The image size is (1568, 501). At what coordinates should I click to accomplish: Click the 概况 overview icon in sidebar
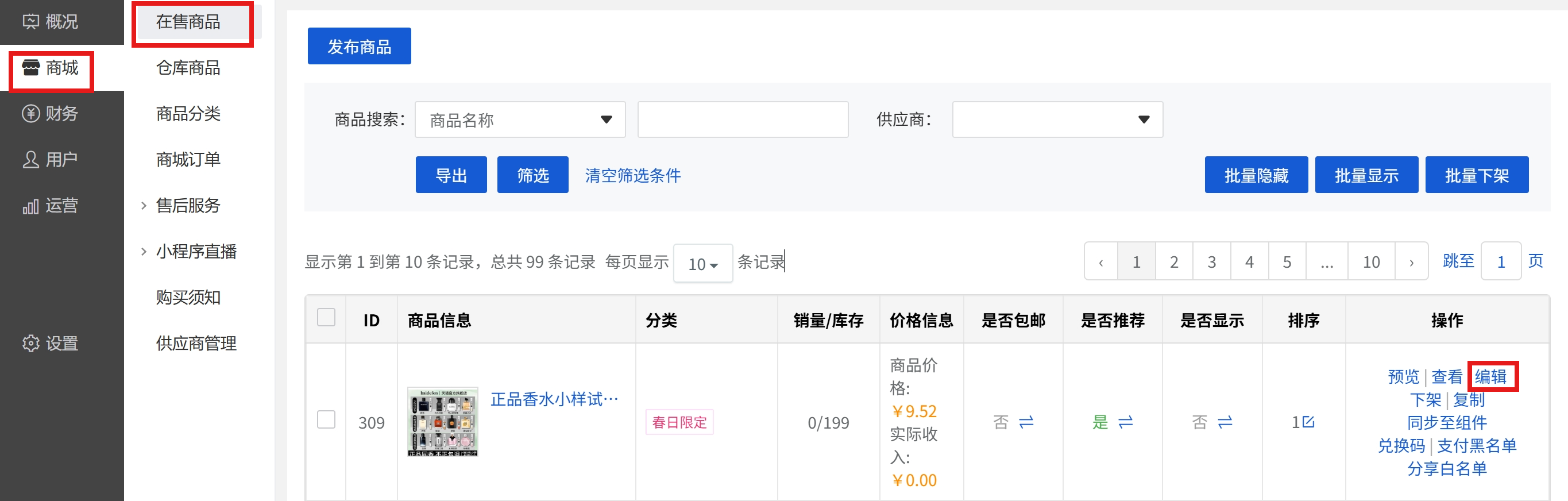point(30,22)
